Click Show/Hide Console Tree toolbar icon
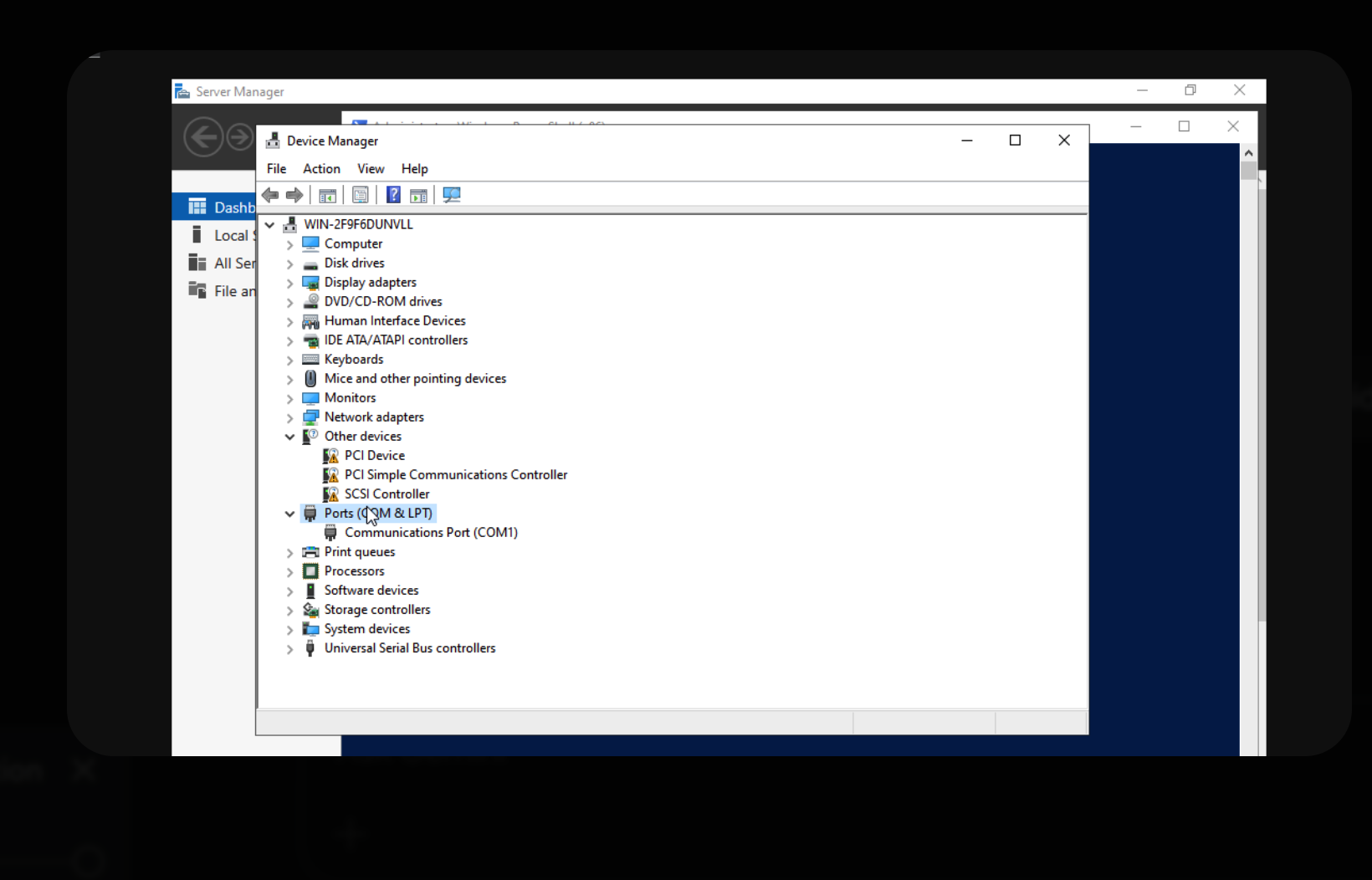The image size is (1372, 880). 328,195
